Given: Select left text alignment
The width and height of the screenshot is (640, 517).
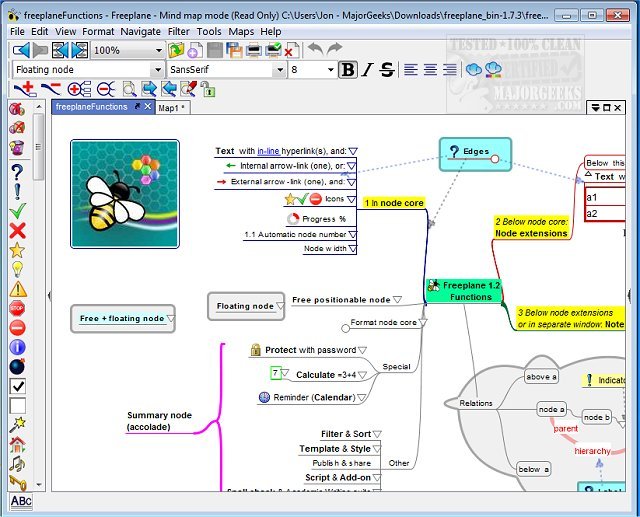Looking at the screenshot, I should [411, 70].
